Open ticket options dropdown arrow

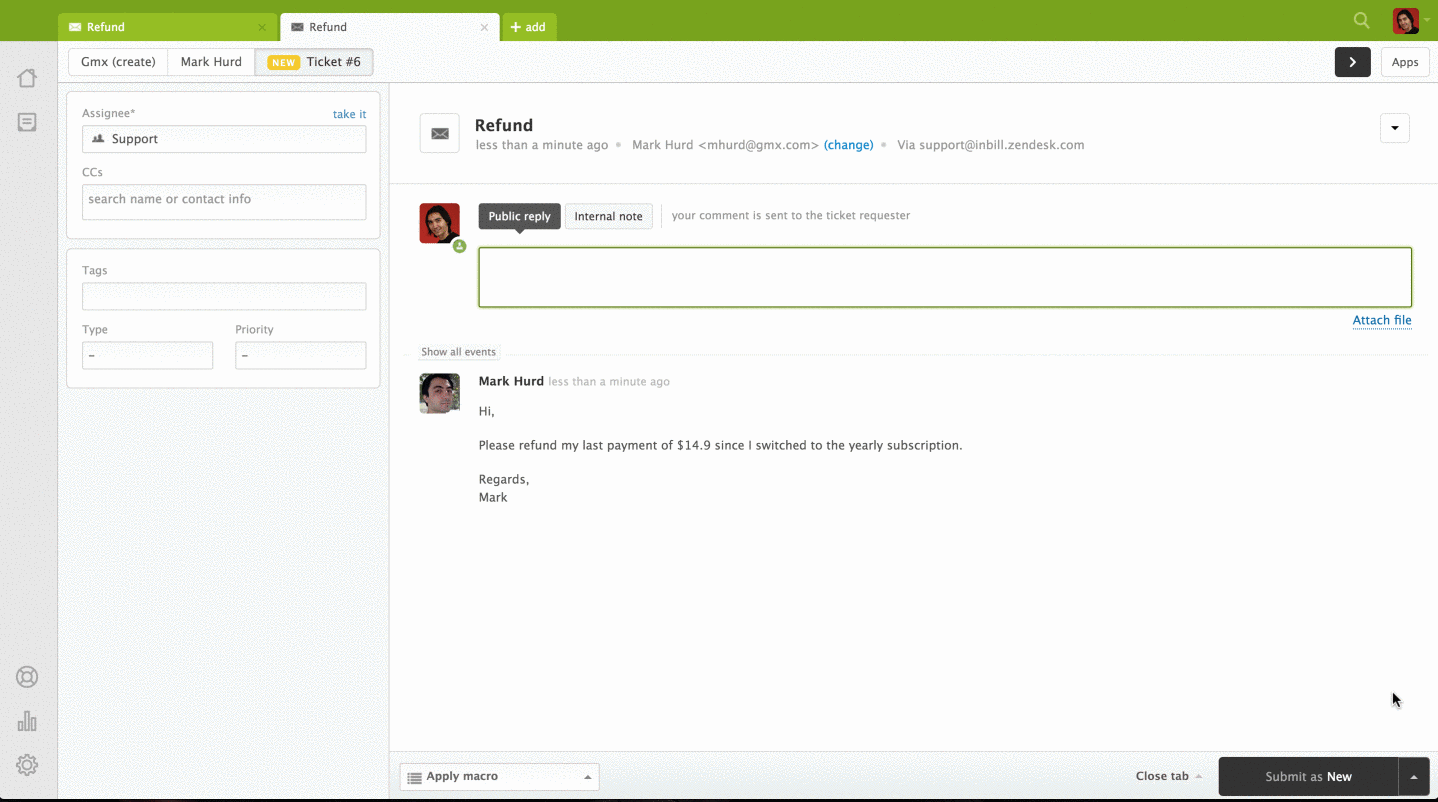click(x=1394, y=128)
